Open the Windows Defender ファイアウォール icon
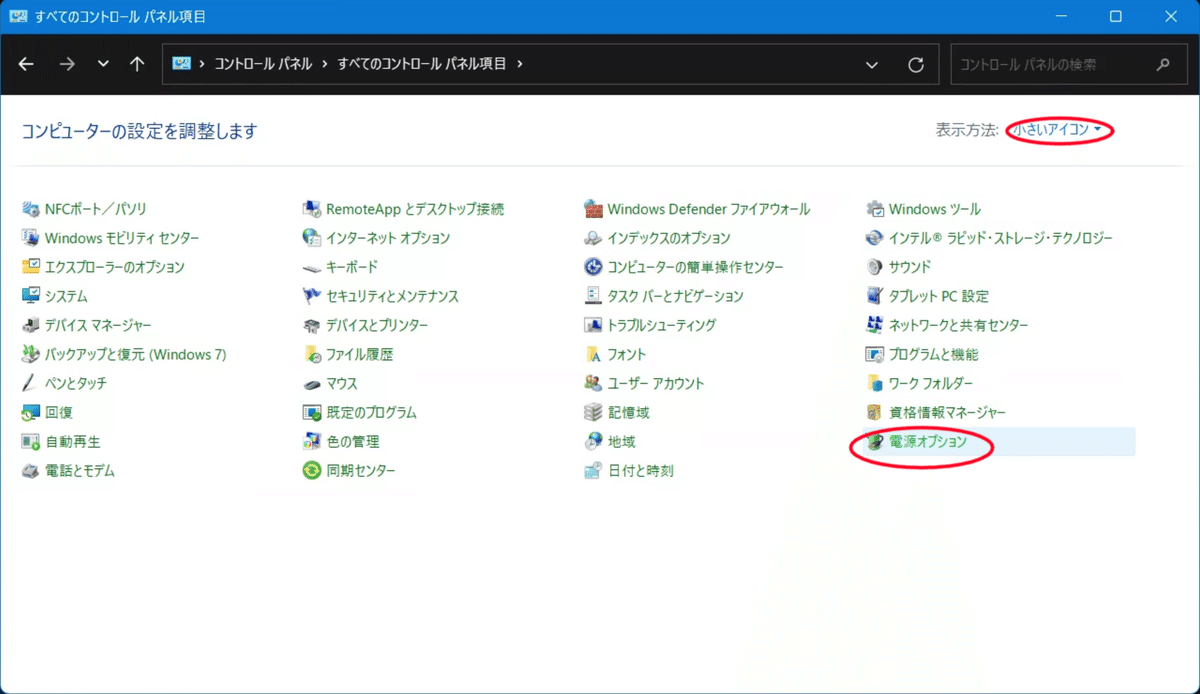 click(x=592, y=209)
